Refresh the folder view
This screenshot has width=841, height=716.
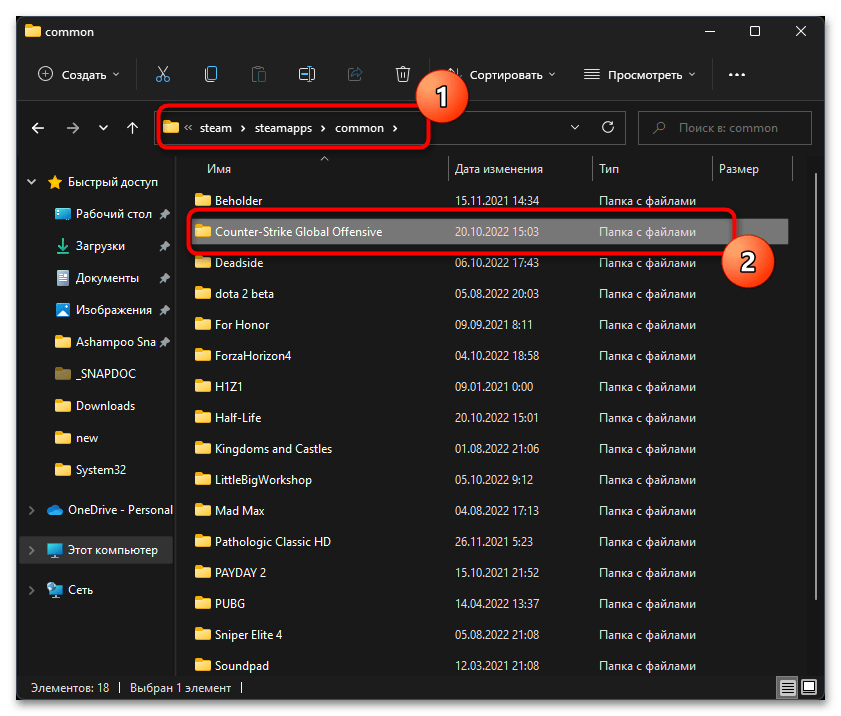[608, 127]
